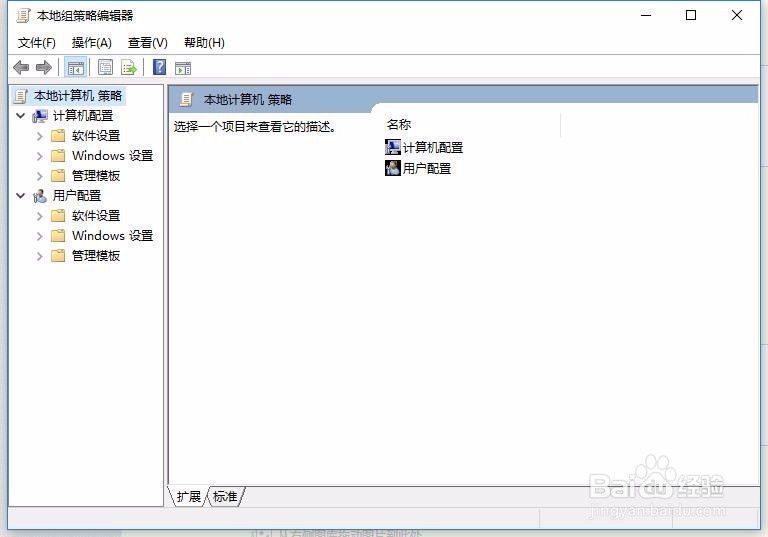
Task: Expand Windows 设置 under 用户配置
Action: 40,236
